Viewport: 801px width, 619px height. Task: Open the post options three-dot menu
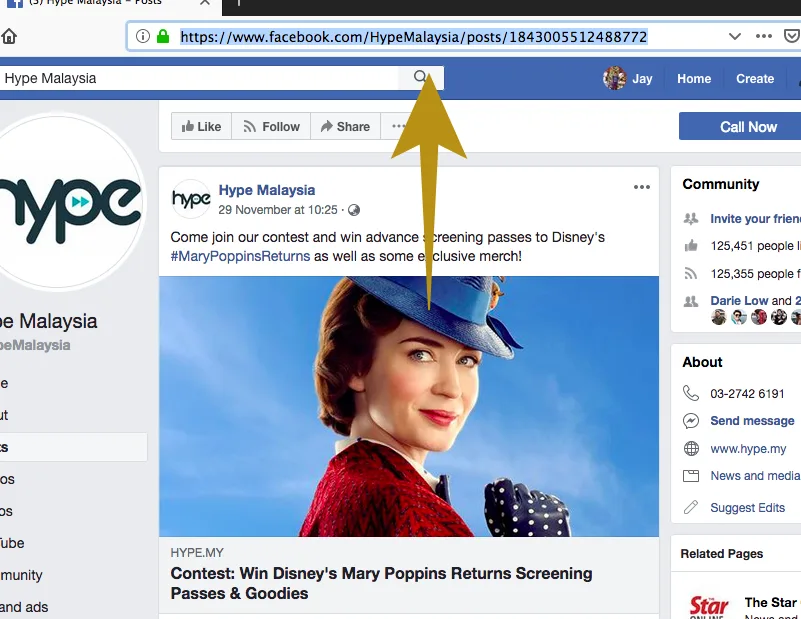(x=641, y=187)
